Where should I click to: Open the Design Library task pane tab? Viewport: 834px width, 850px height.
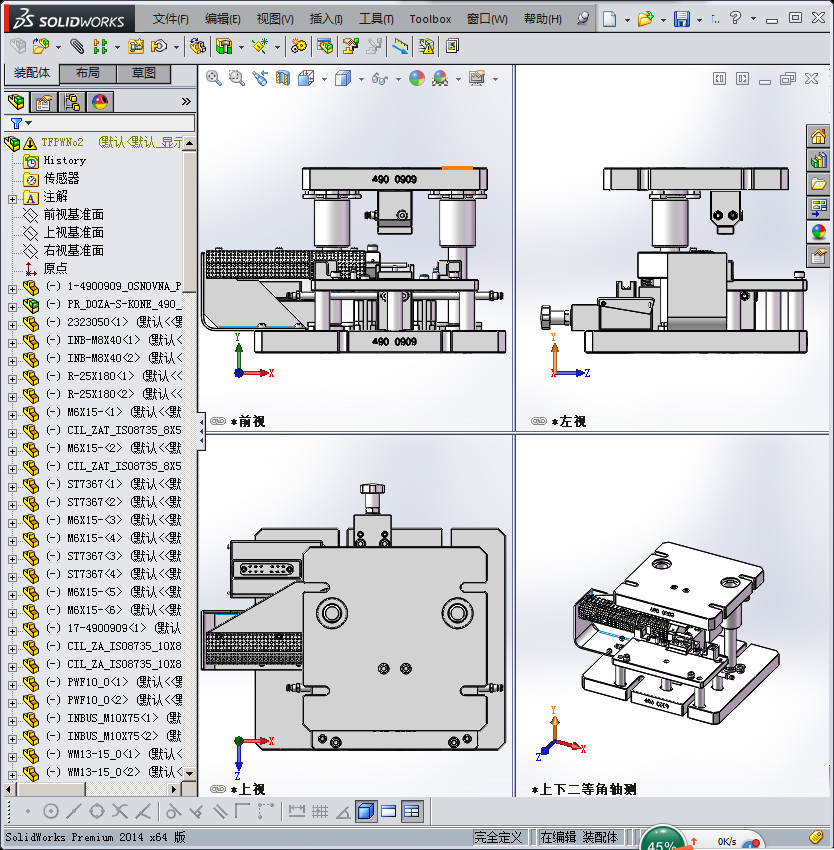pos(819,160)
